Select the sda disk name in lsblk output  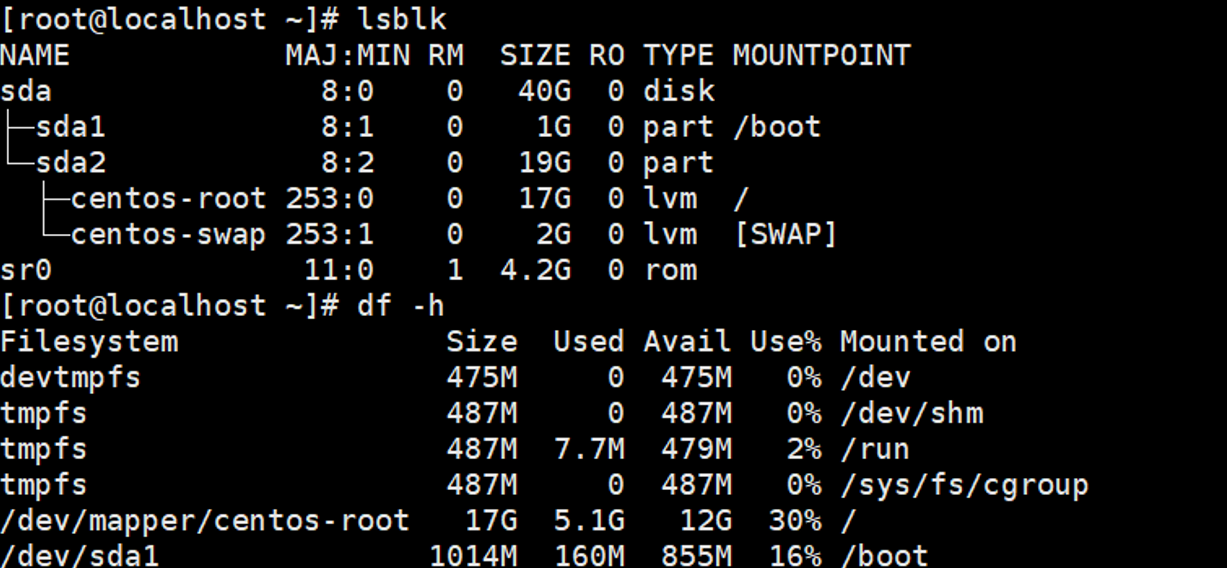[26, 91]
